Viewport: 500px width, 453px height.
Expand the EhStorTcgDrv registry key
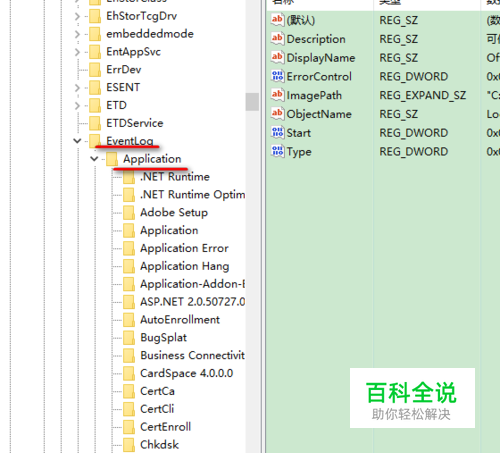pos(77,16)
